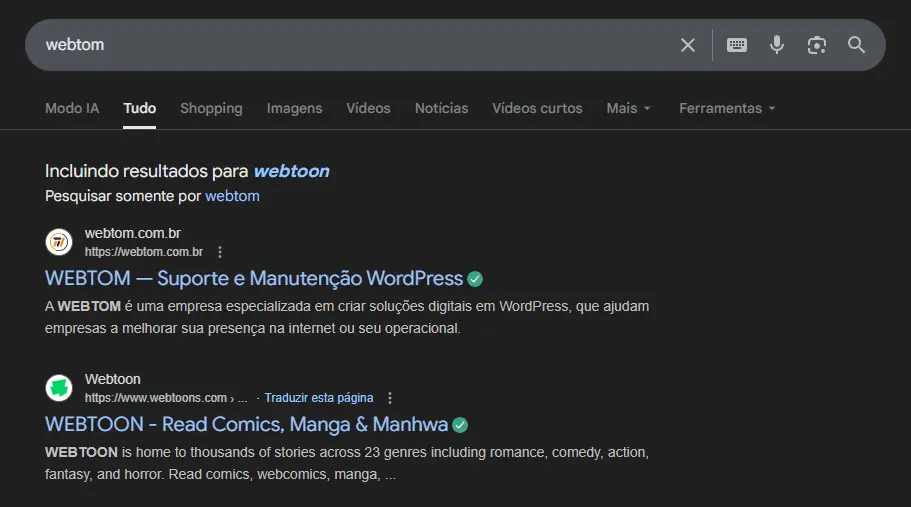Open the Vídeos tab
The image size is (911, 507).
coord(368,108)
